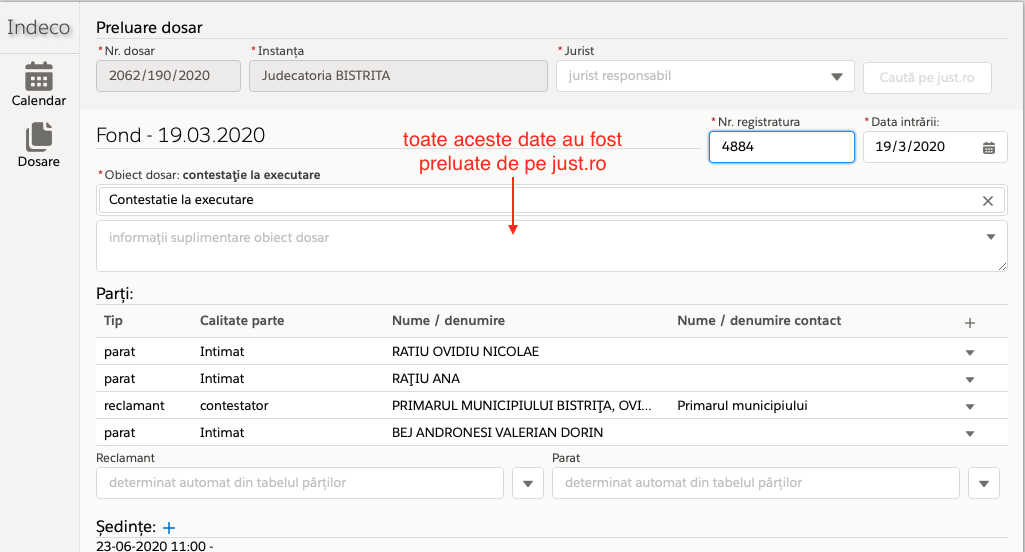Add a new Ședințe entry with plus
The height and width of the screenshot is (552, 1025).
(168, 527)
